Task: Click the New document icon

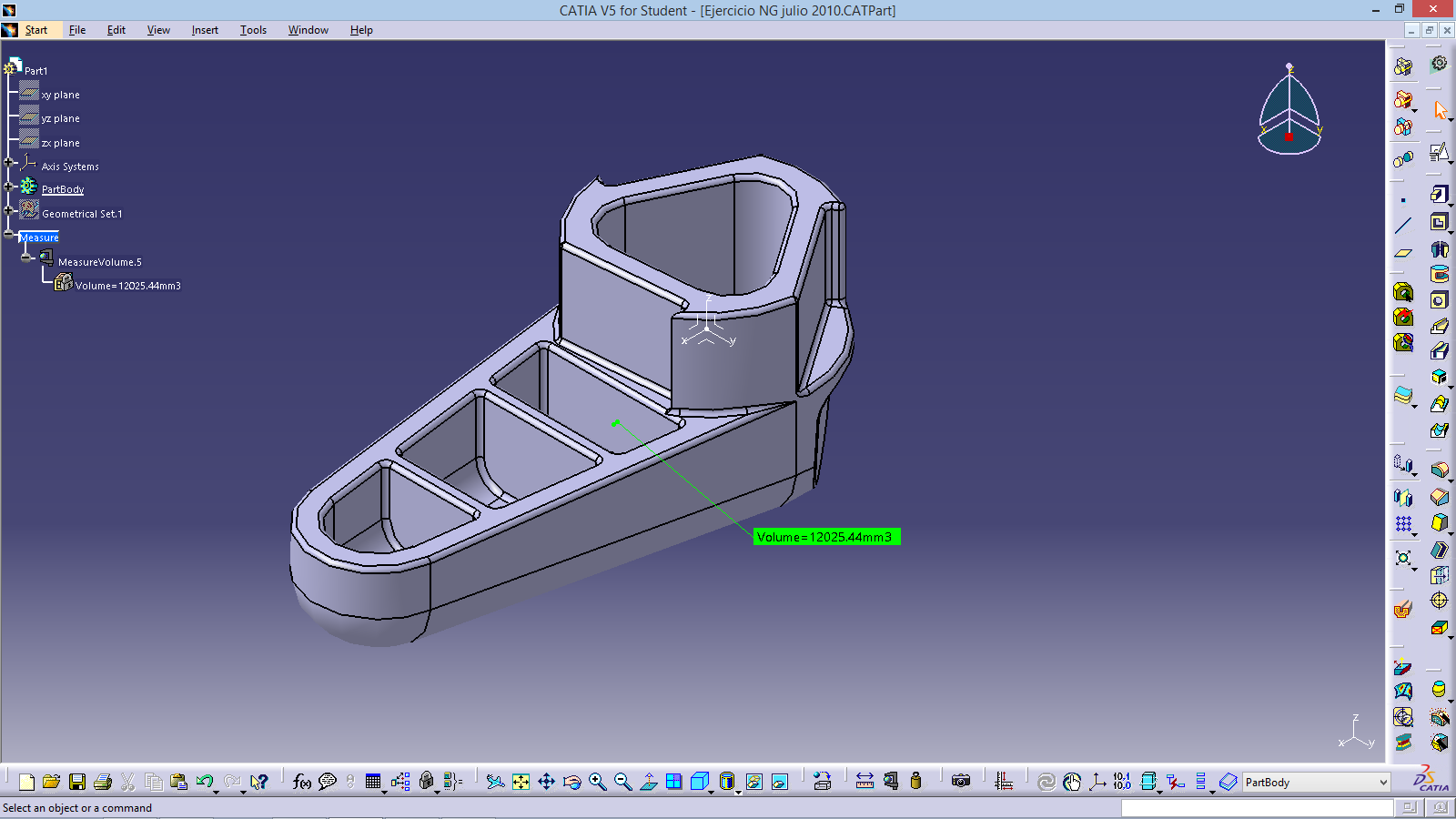Action: [x=26, y=782]
